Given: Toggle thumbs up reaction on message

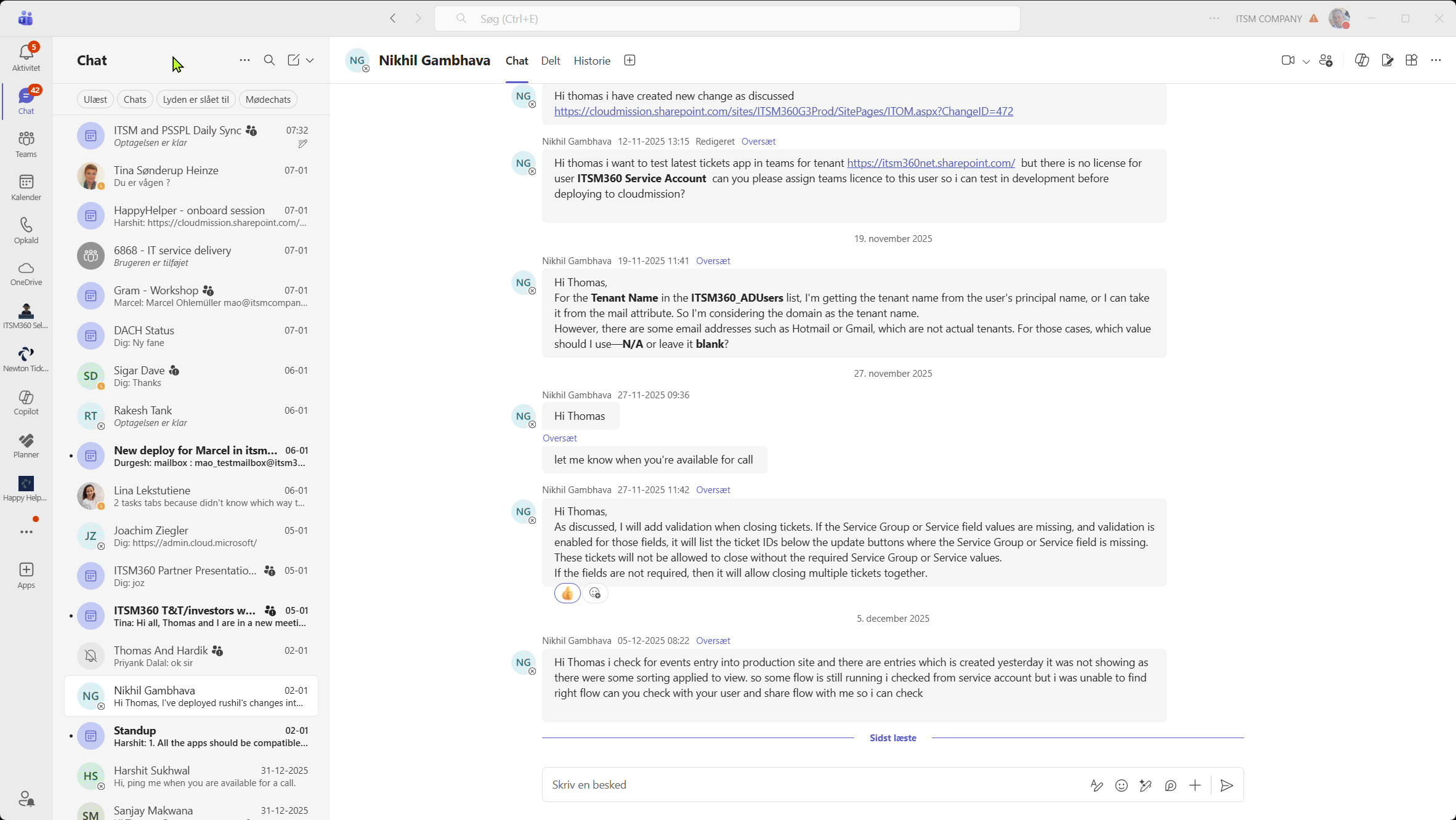Looking at the screenshot, I should tap(567, 593).
